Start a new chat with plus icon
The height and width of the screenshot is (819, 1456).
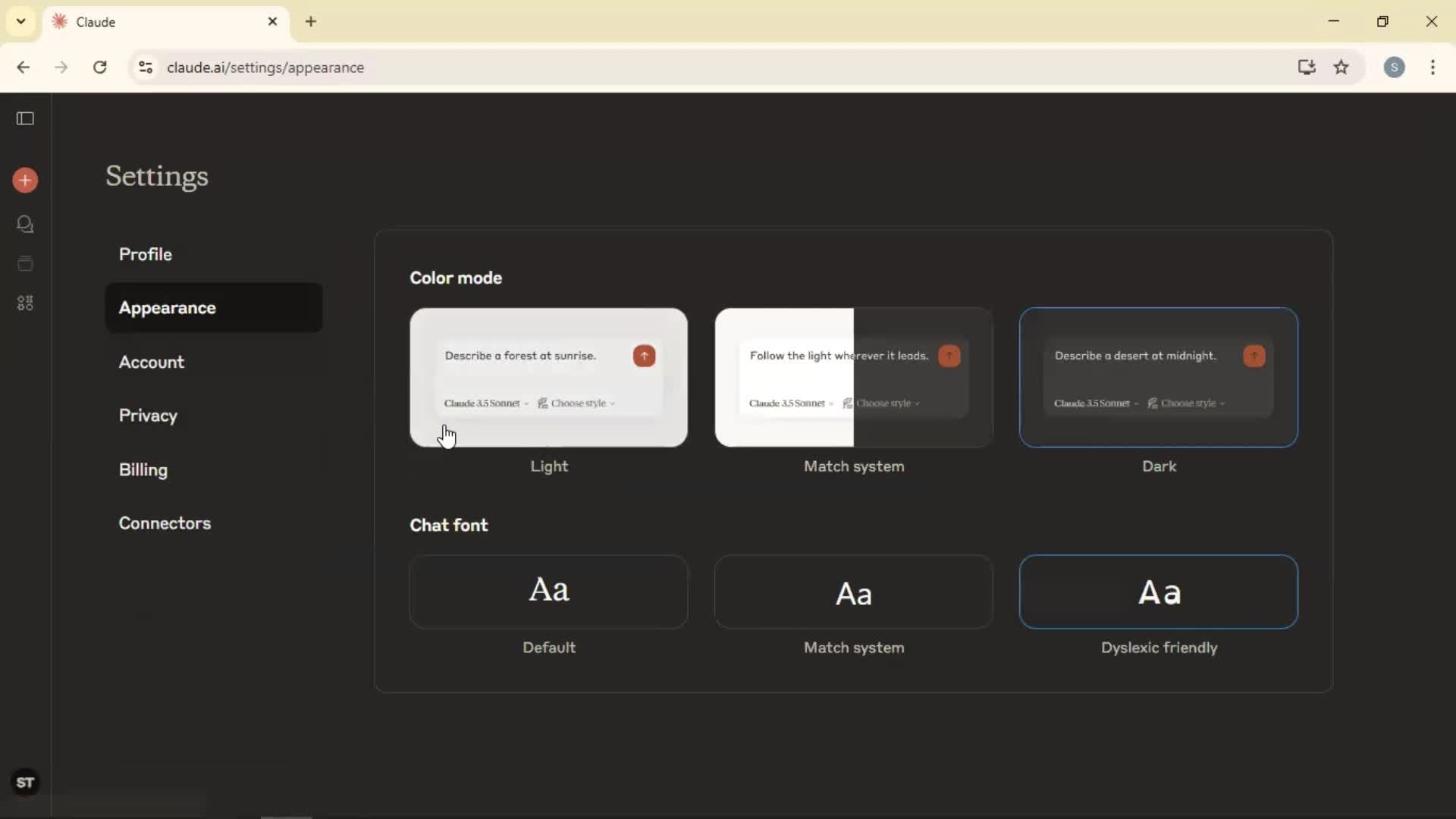25,180
